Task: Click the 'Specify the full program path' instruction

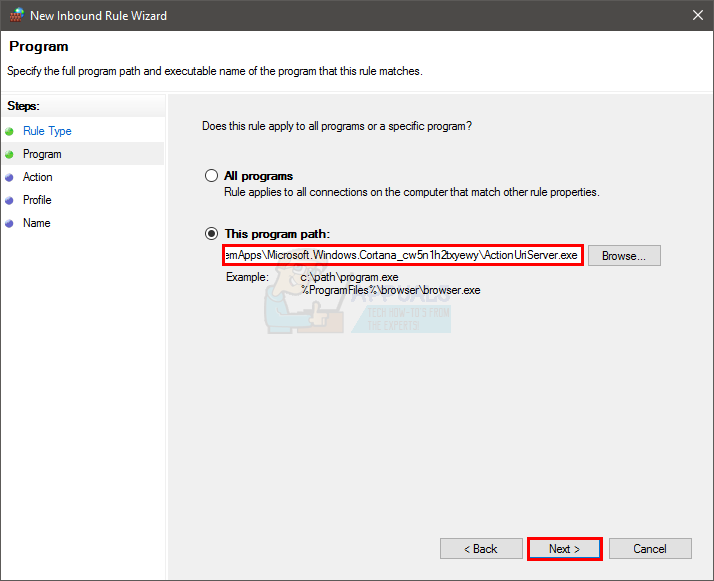Action: [214, 71]
